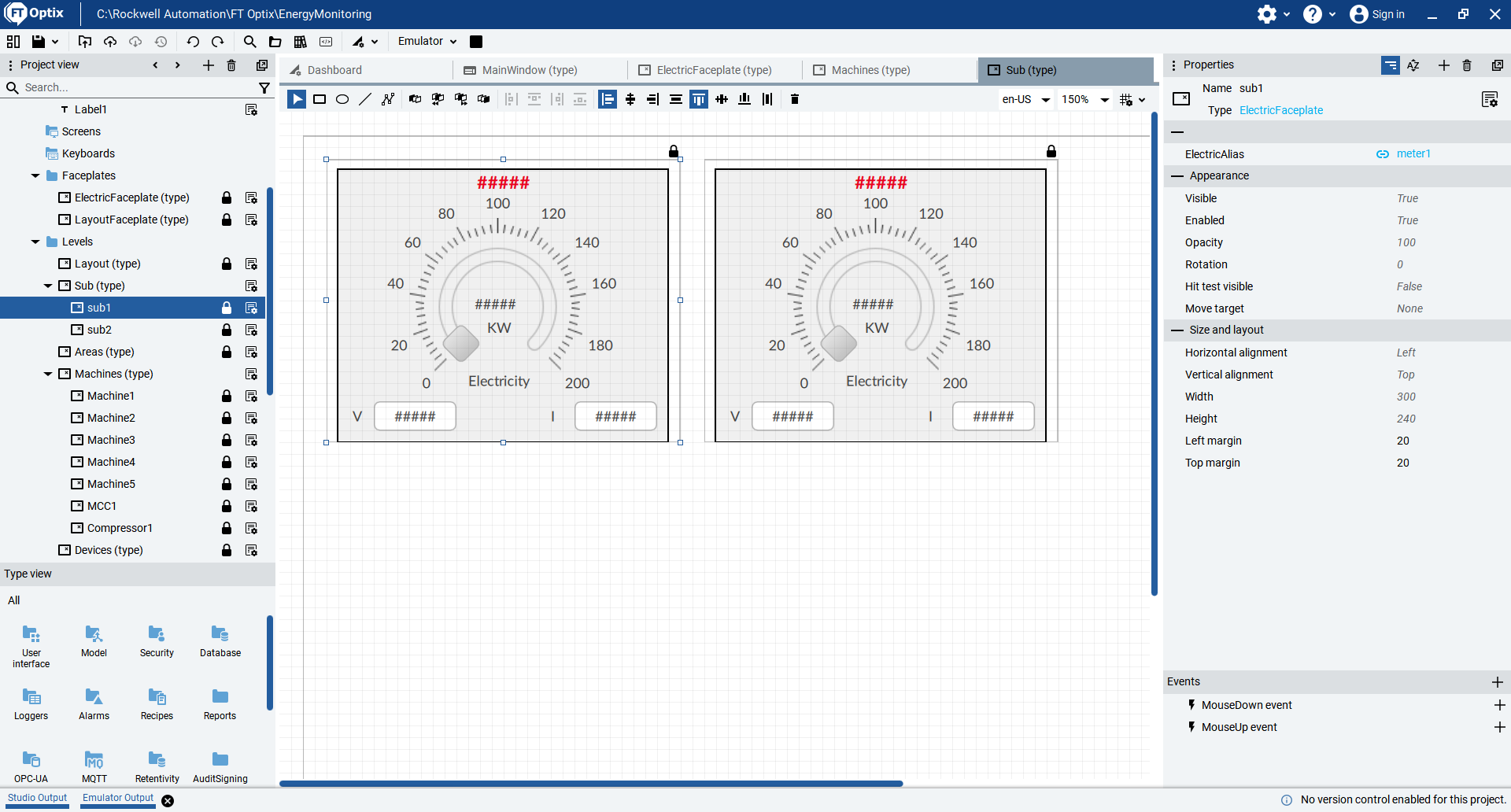This screenshot has height=812, width=1511.
Task: Open the meter1 alias link
Action: (x=1413, y=154)
